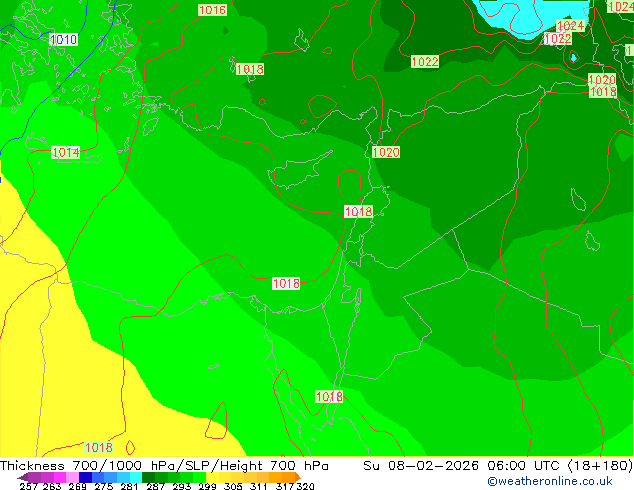Click the bright magenta legend swatch

click(x=59, y=477)
